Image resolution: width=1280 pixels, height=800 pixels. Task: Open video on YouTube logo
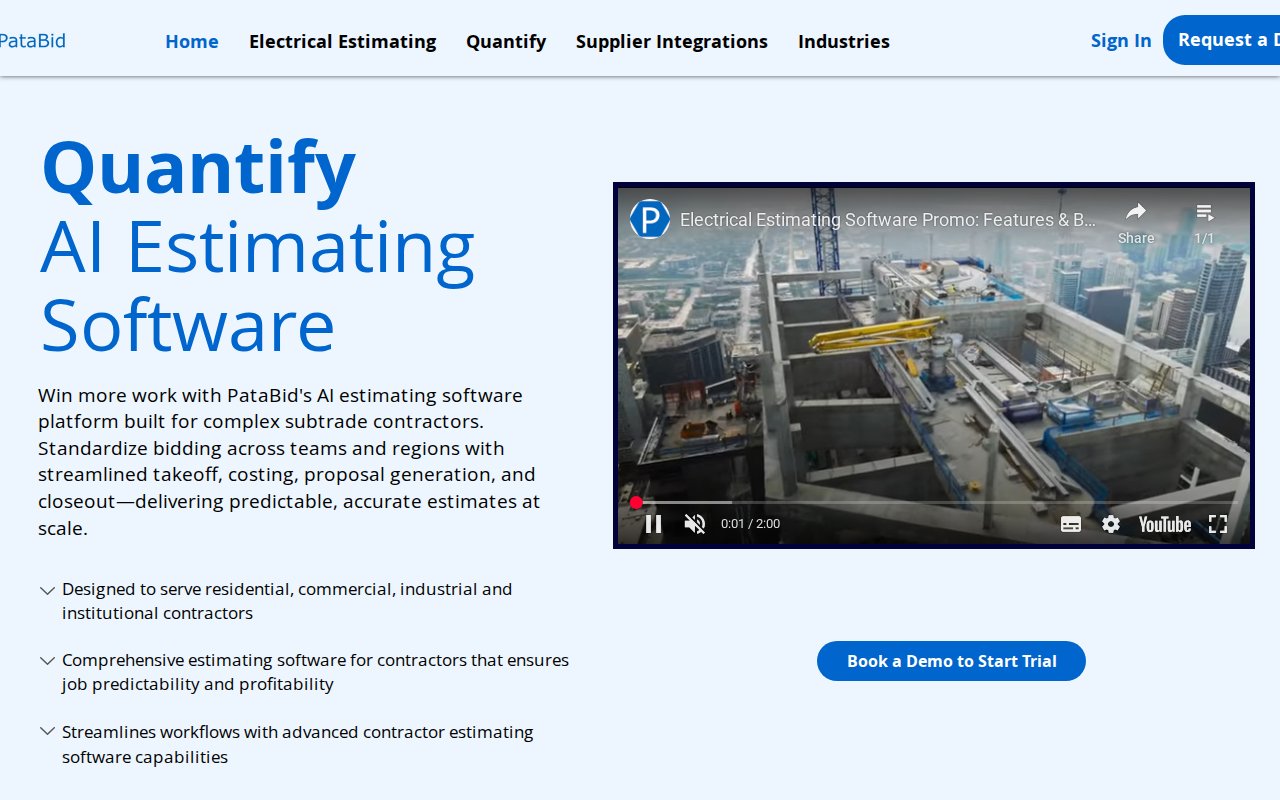(1164, 524)
